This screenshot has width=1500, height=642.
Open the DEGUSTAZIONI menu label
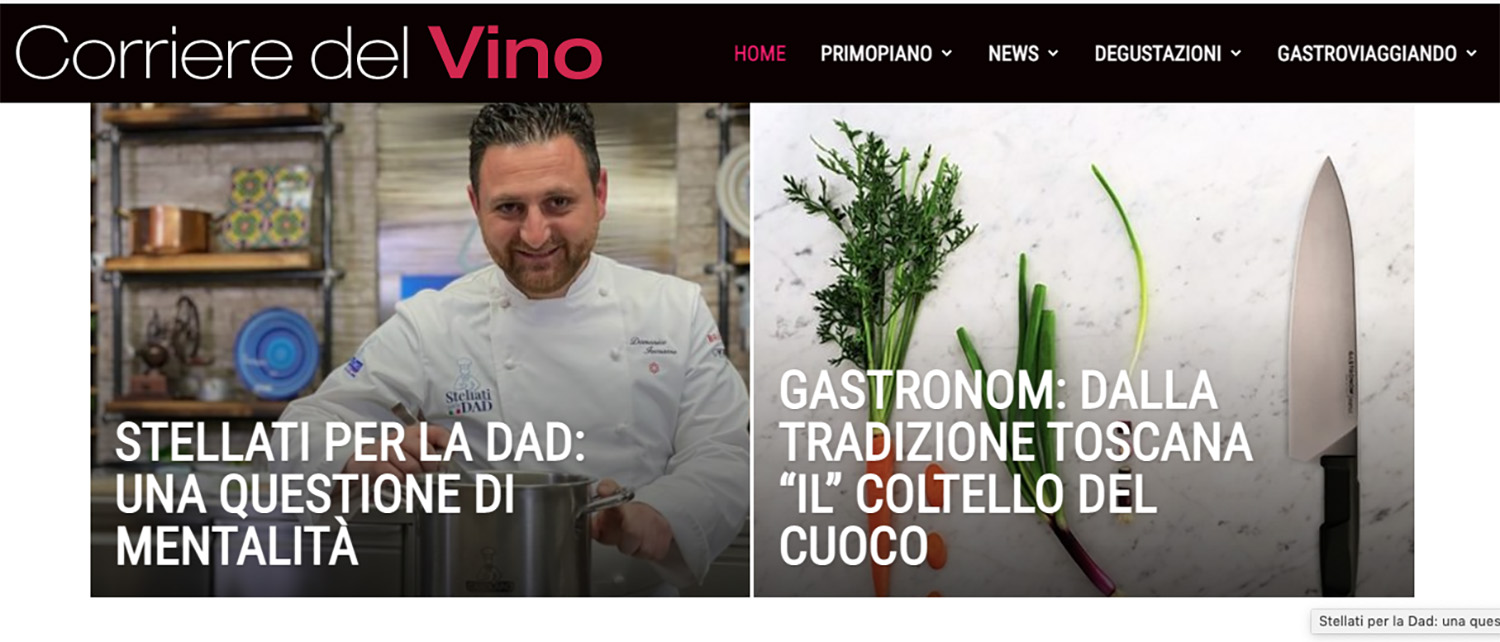[x=1158, y=54]
